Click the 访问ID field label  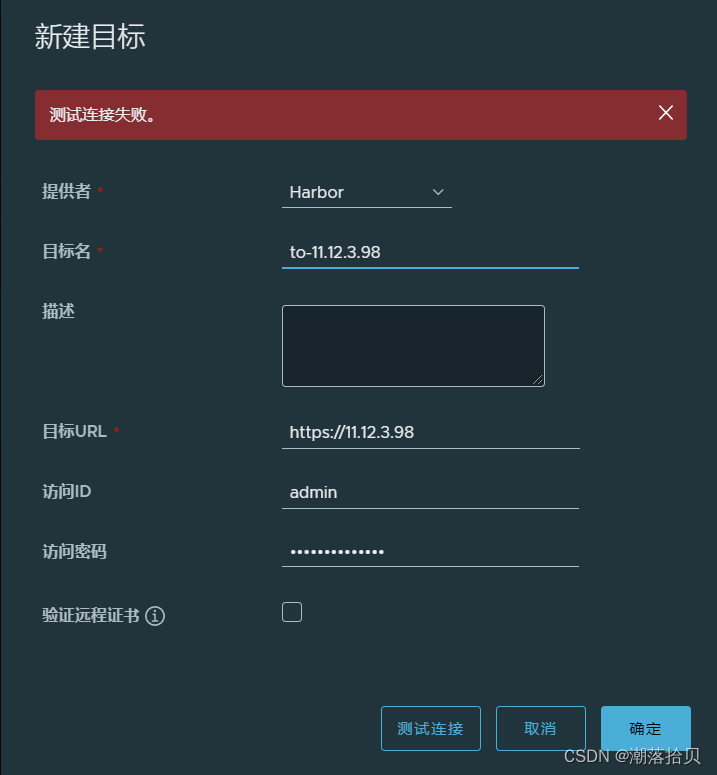(x=67, y=491)
